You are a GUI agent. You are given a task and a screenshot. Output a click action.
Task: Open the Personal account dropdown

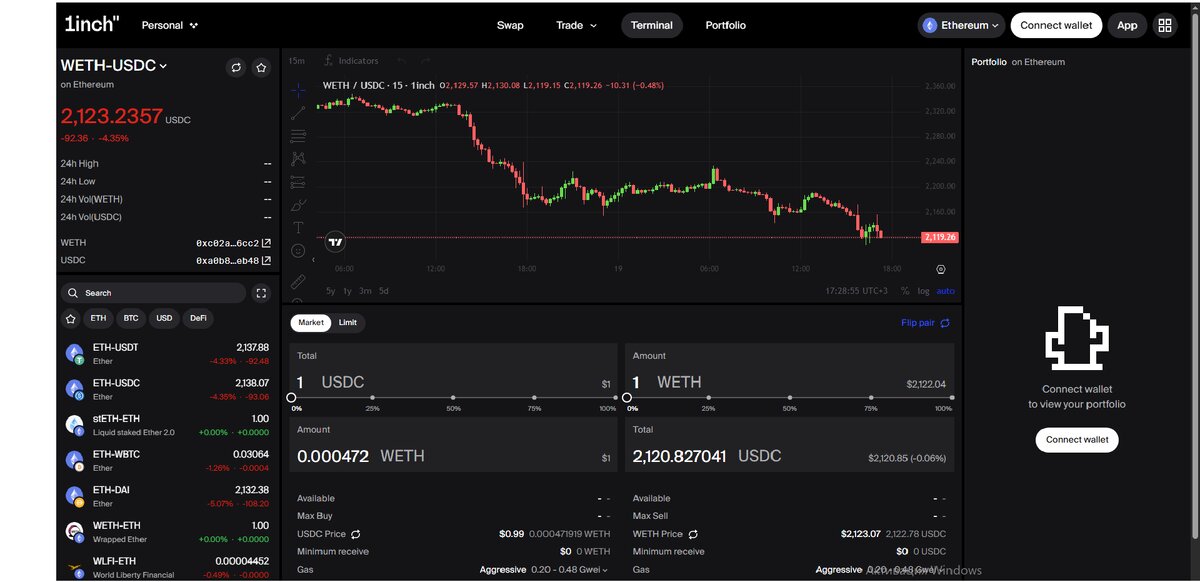point(170,25)
